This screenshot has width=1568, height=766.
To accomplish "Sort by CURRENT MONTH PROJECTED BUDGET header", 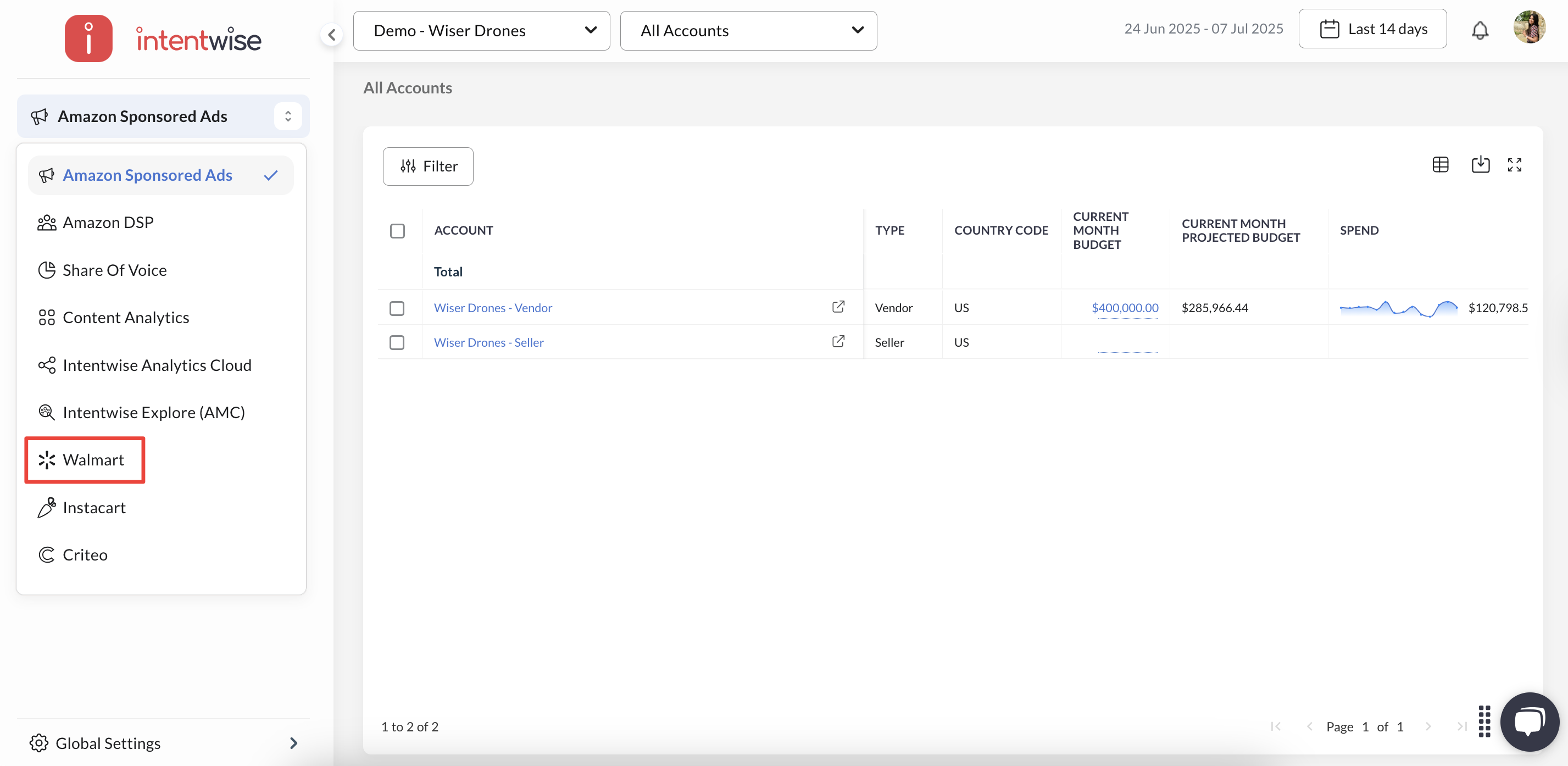I will point(1241,230).
